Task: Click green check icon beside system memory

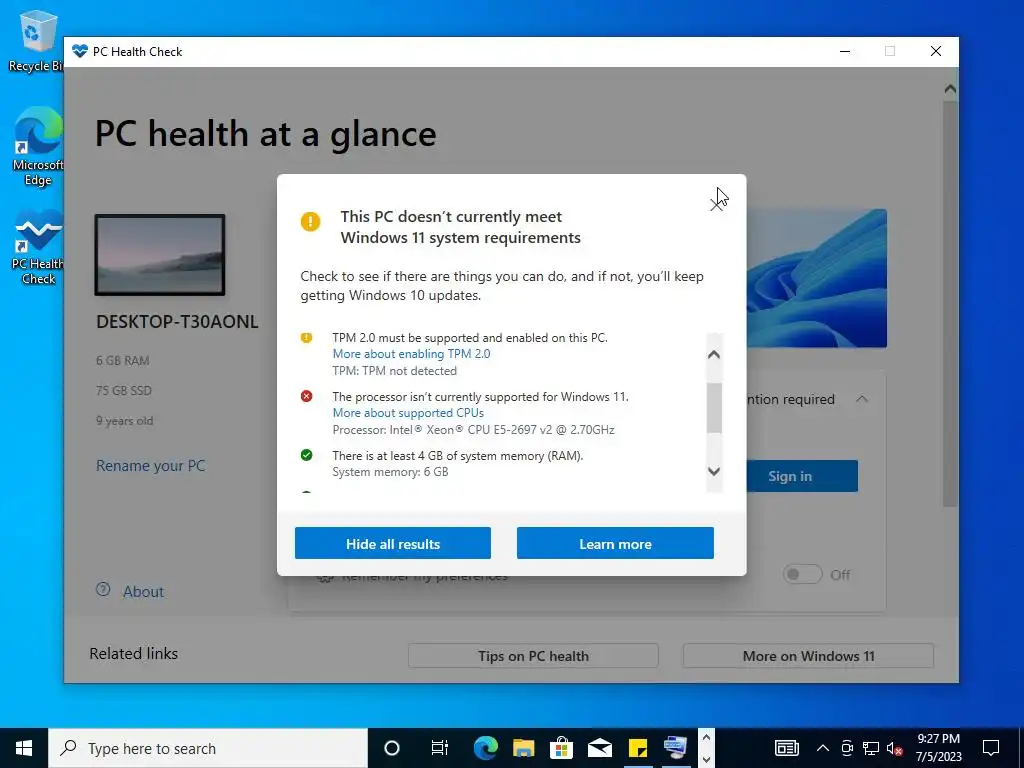Action: pos(306,455)
